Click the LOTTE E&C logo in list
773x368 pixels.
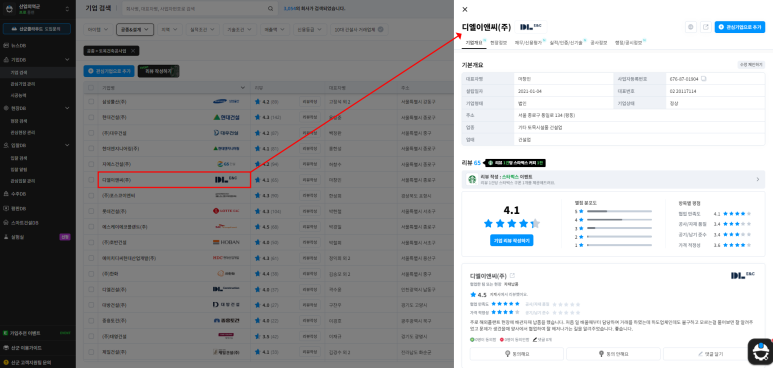pos(226,211)
